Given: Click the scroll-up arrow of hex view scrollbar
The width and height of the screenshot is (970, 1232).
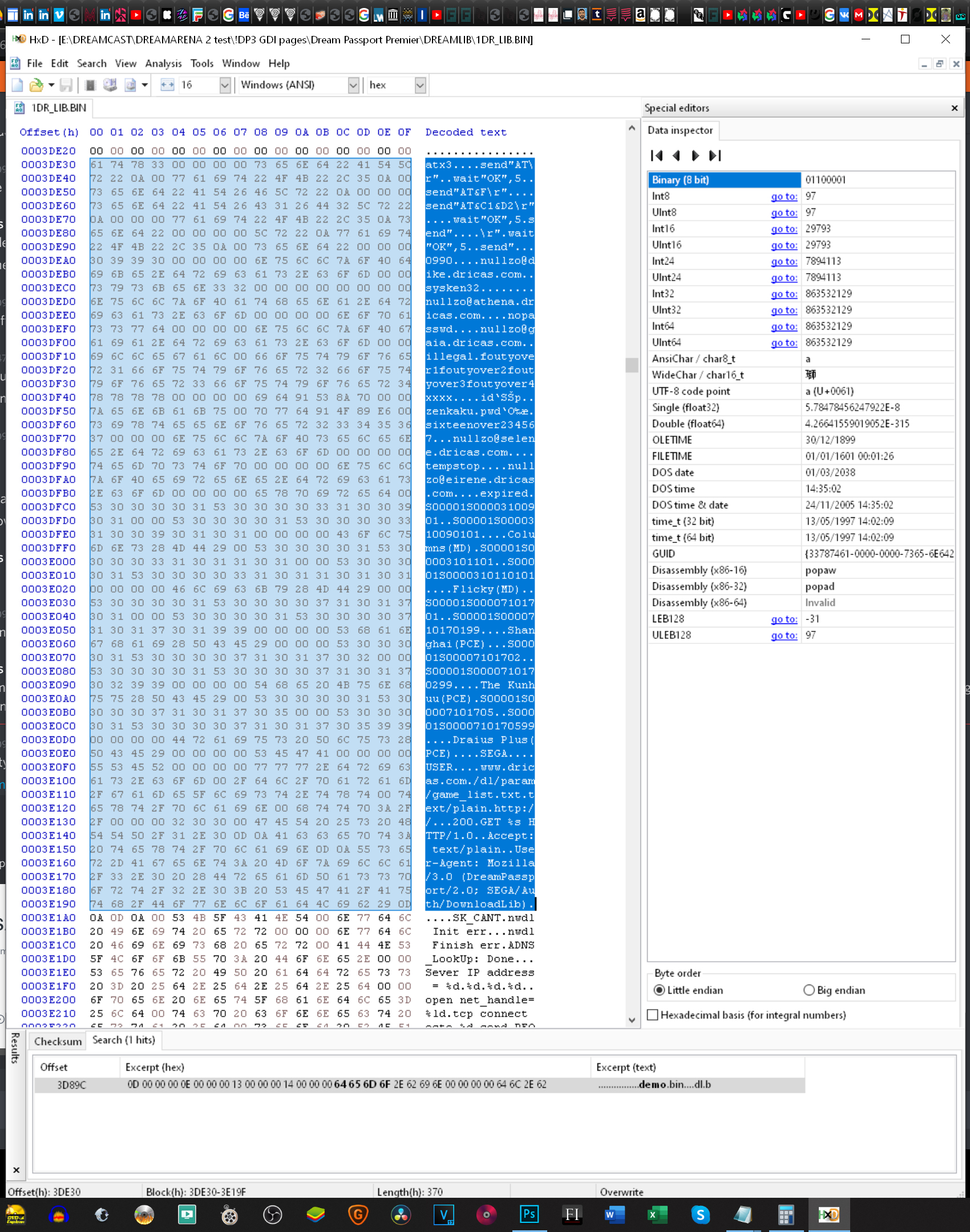Looking at the screenshot, I should coord(632,128).
